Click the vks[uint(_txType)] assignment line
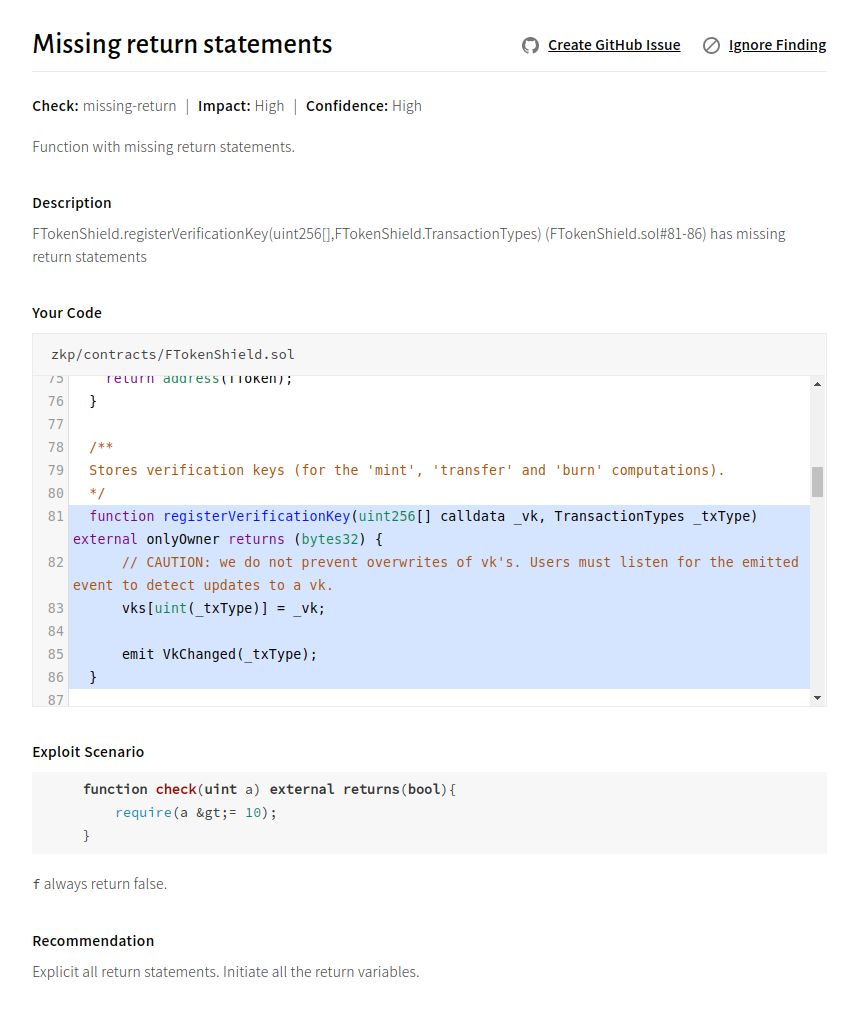The width and height of the screenshot is (867, 1014). [x=223, y=608]
